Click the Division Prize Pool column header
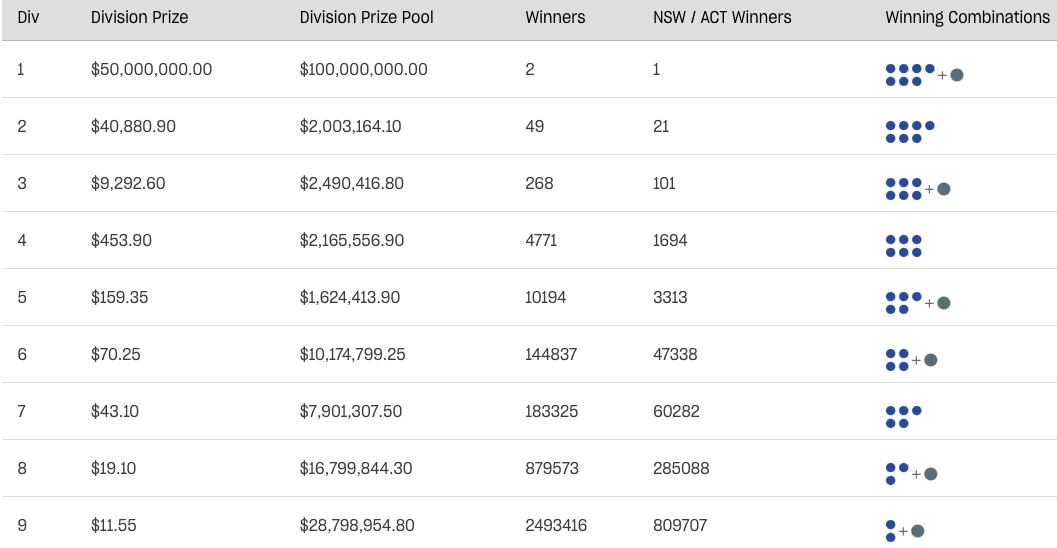Image resolution: width=1057 pixels, height=548 pixels. coord(367,18)
